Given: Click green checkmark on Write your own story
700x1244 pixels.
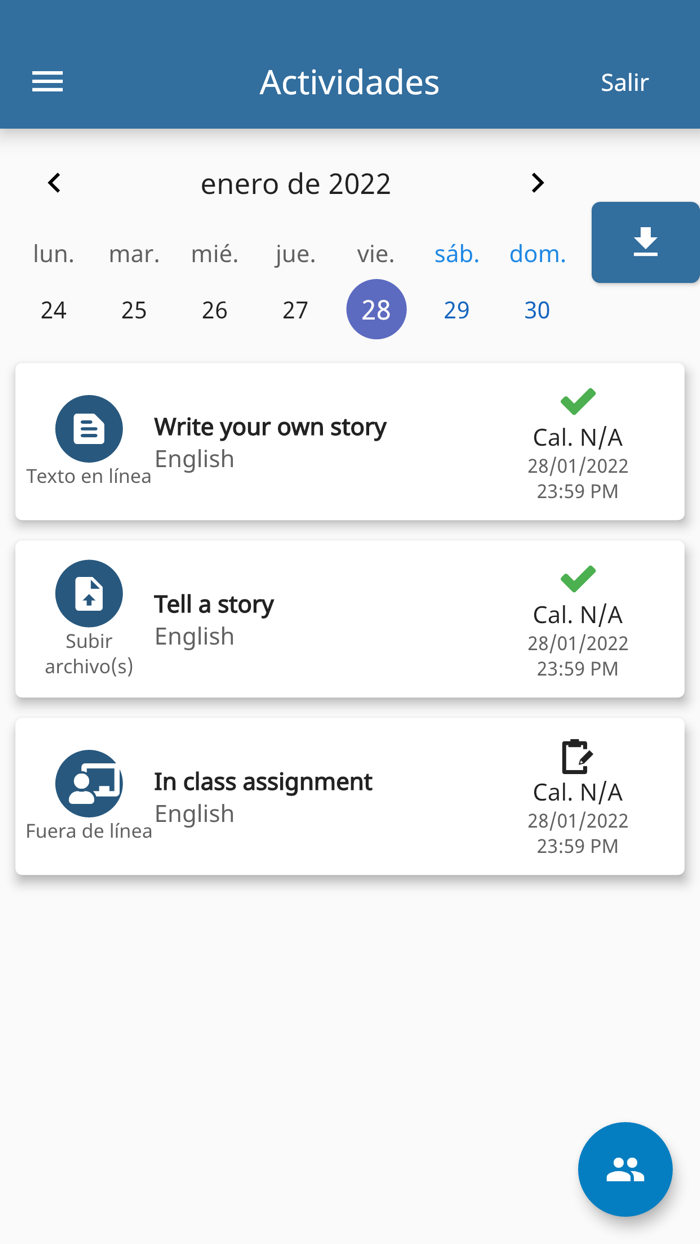Looking at the screenshot, I should [x=578, y=401].
